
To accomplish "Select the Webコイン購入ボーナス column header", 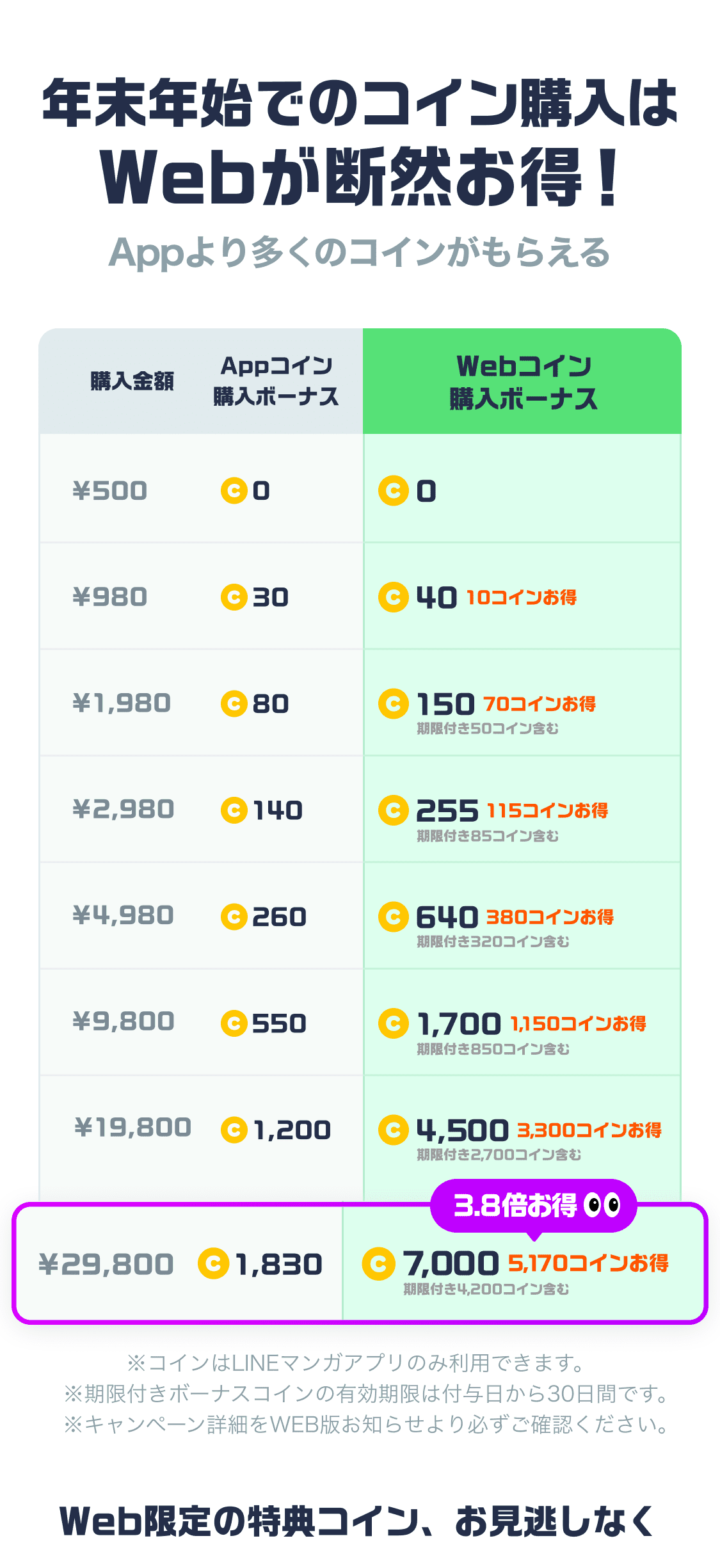I will tap(523, 381).
